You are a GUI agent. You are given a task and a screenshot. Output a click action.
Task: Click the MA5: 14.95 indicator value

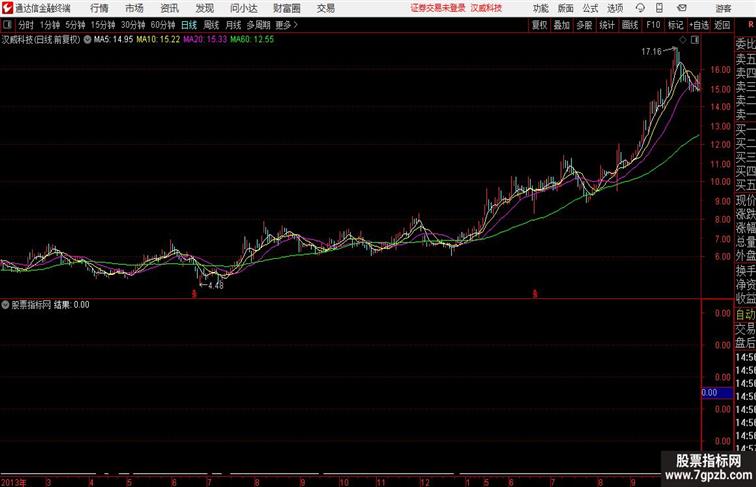coord(113,40)
